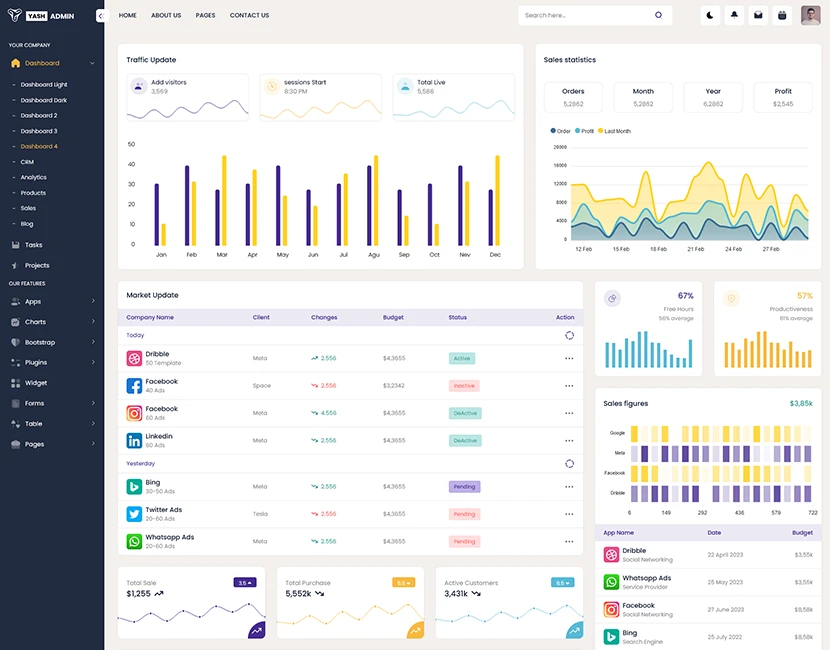The height and width of the screenshot is (650, 830).
Task: Go to the CONTACT US menu
Action: pyautogui.click(x=249, y=15)
